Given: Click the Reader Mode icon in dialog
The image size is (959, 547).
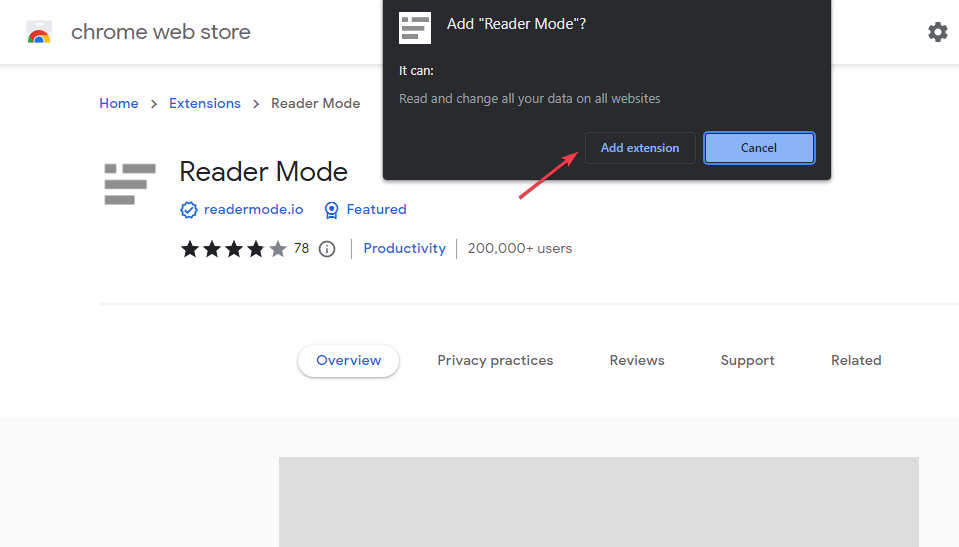Looking at the screenshot, I should (x=415, y=28).
